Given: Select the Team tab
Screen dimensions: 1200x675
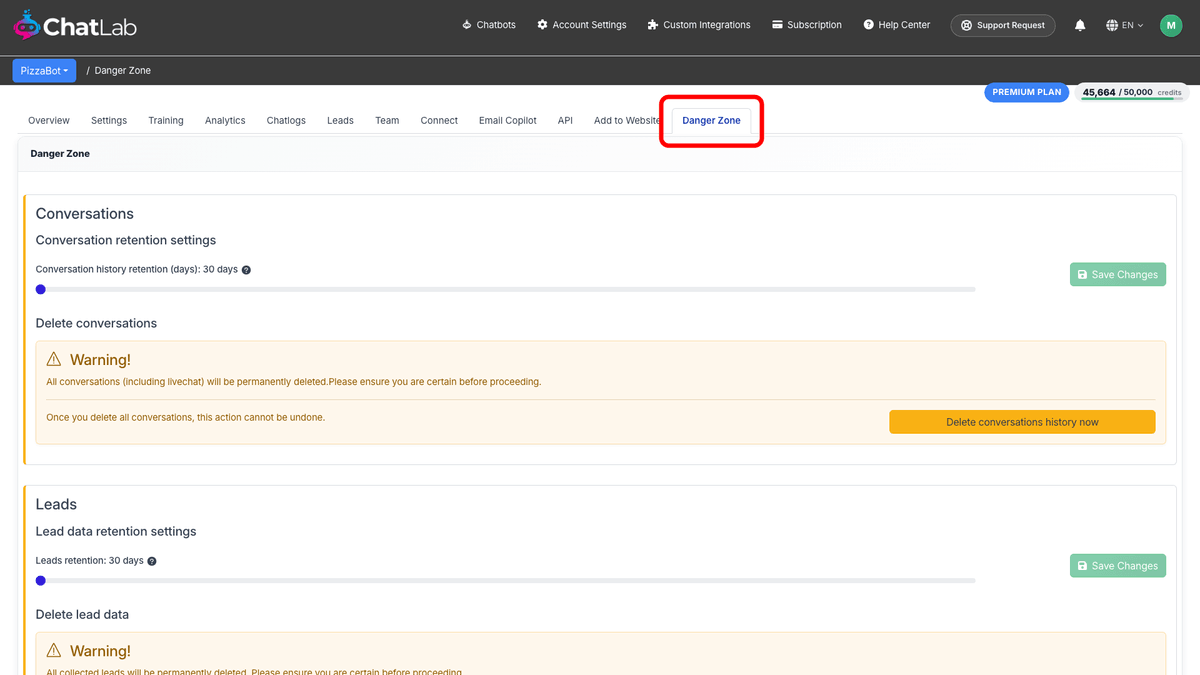Looking at the screenshot, I should point(387,120).
